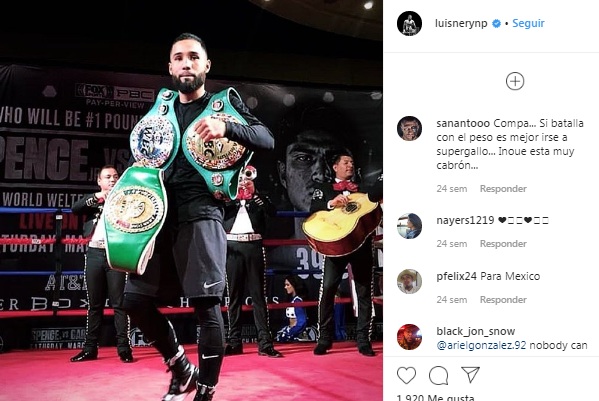Image resolution: width=599 pixels, height=401 pixels.
Task: Click the boxer photo with belts
Action: click(x=191, y=200)
